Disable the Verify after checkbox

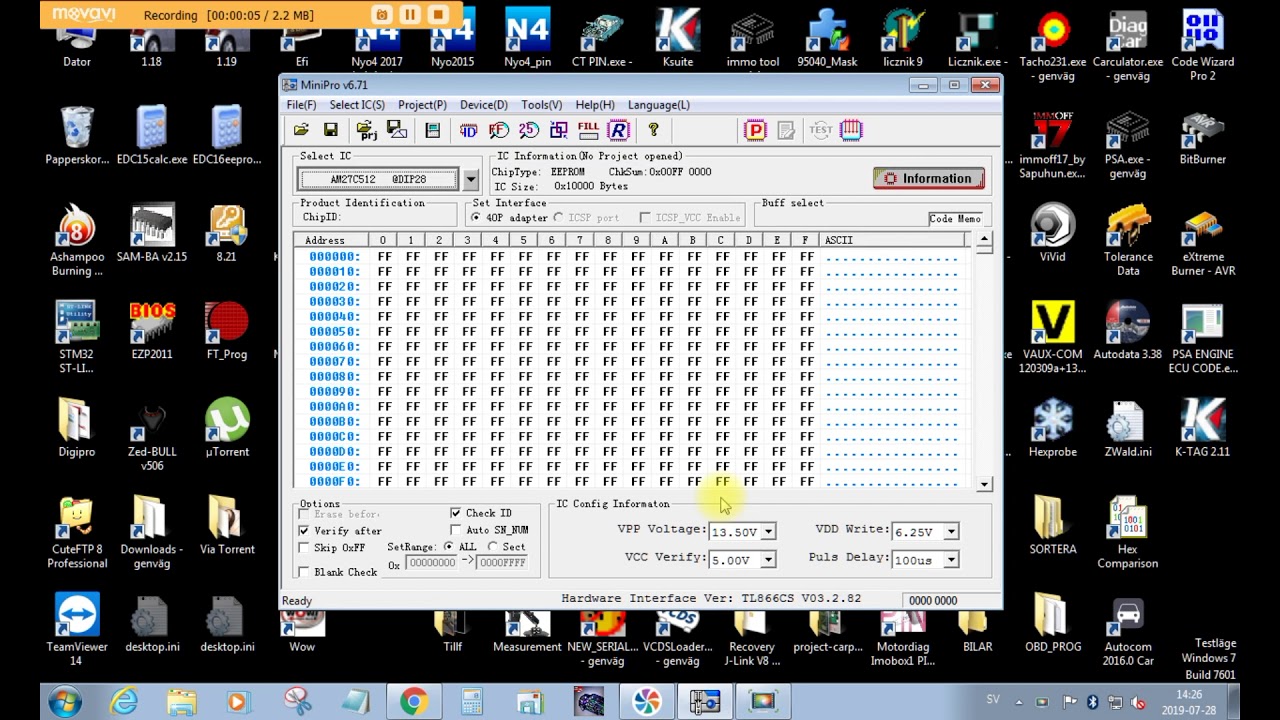click(304, 530)
